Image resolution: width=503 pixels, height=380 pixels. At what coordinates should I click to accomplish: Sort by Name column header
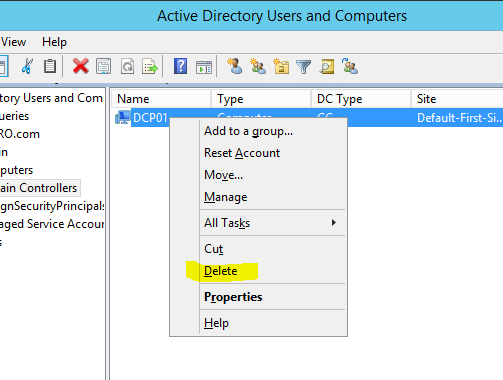(x=161, y=99)
